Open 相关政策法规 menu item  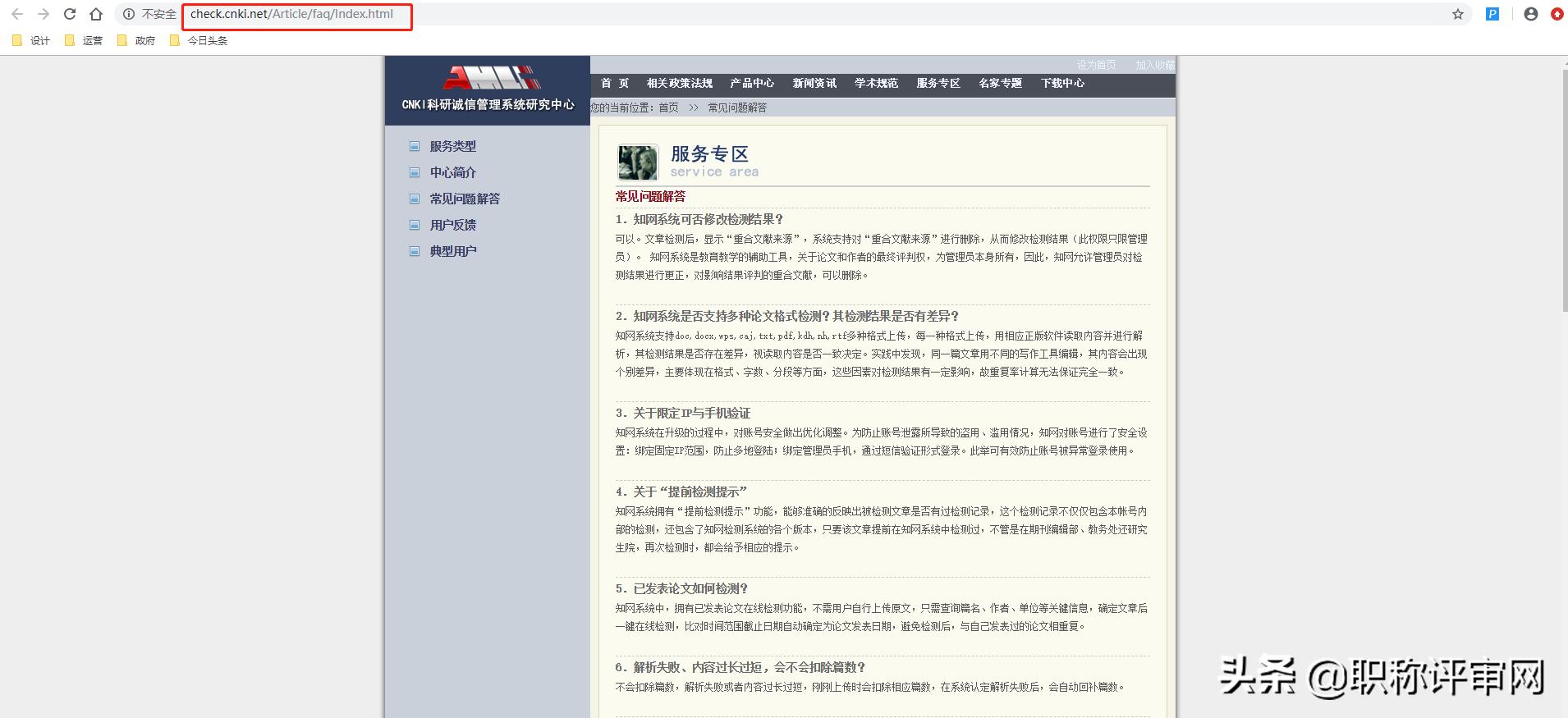point(680,83)
